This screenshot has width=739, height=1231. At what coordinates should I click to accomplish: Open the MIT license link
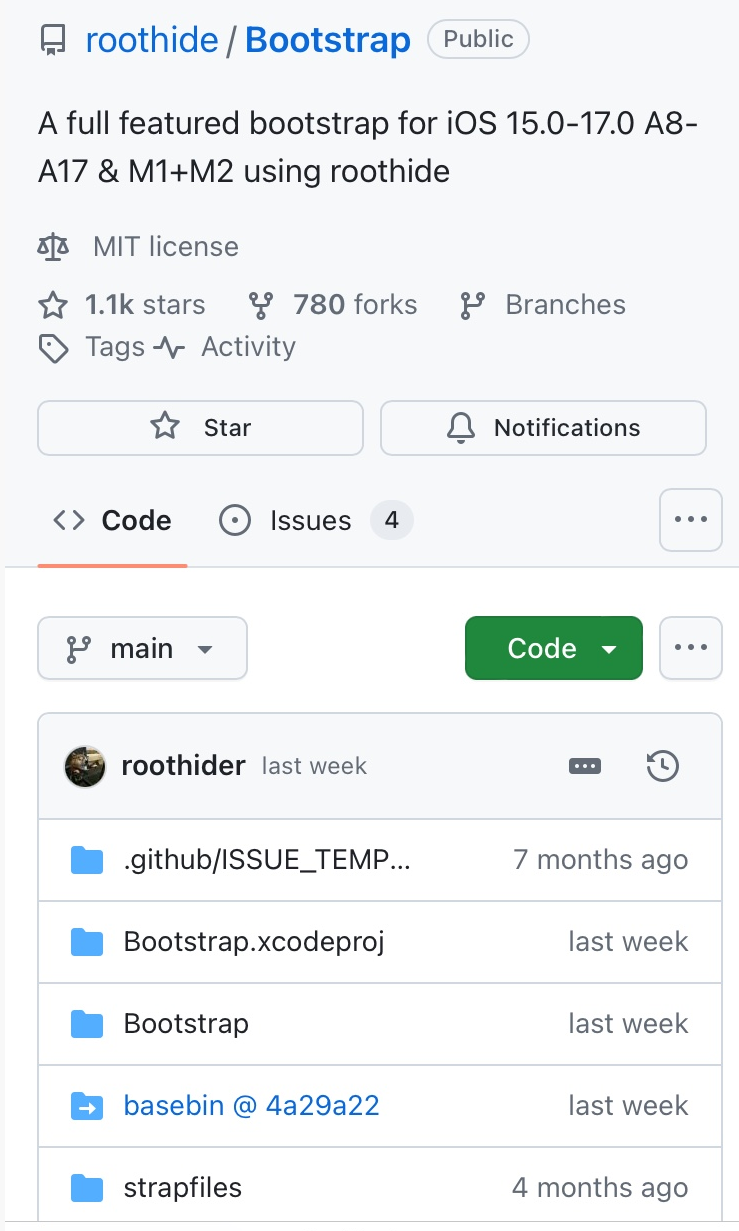[166, 247]
